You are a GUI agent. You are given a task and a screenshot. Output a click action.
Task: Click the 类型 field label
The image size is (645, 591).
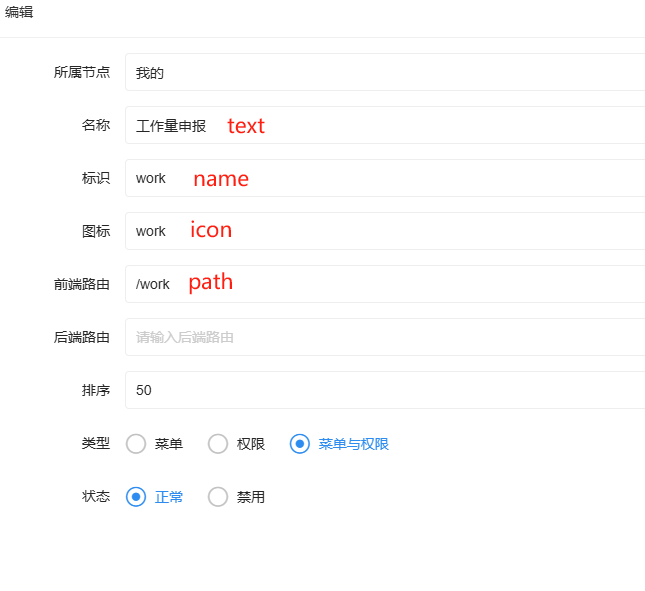(x=96, y=443)
